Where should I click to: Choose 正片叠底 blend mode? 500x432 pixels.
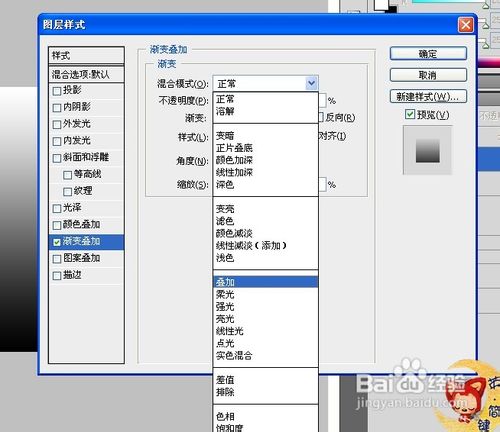[266, 148]
